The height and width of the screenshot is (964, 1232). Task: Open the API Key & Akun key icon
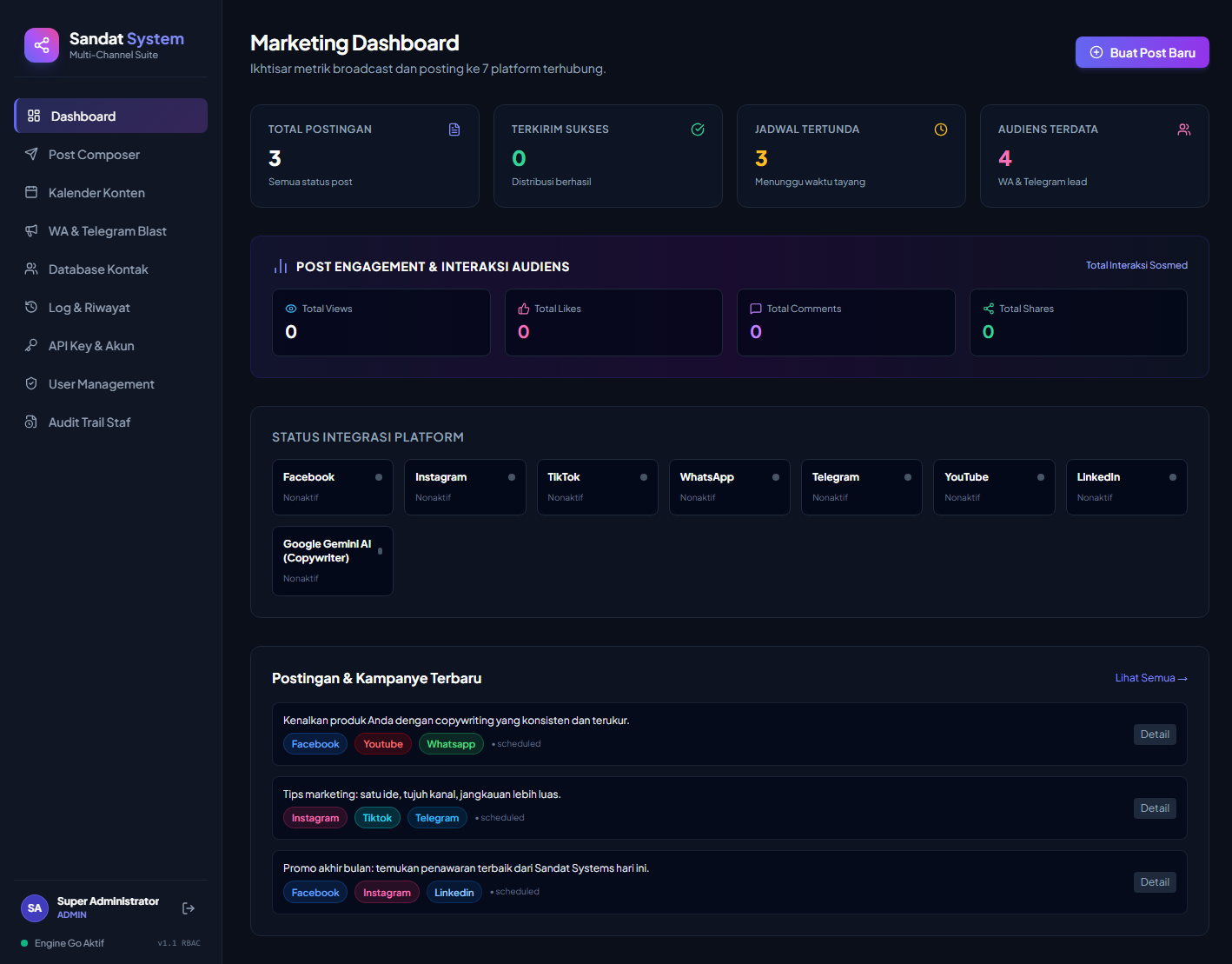[31, 345]
